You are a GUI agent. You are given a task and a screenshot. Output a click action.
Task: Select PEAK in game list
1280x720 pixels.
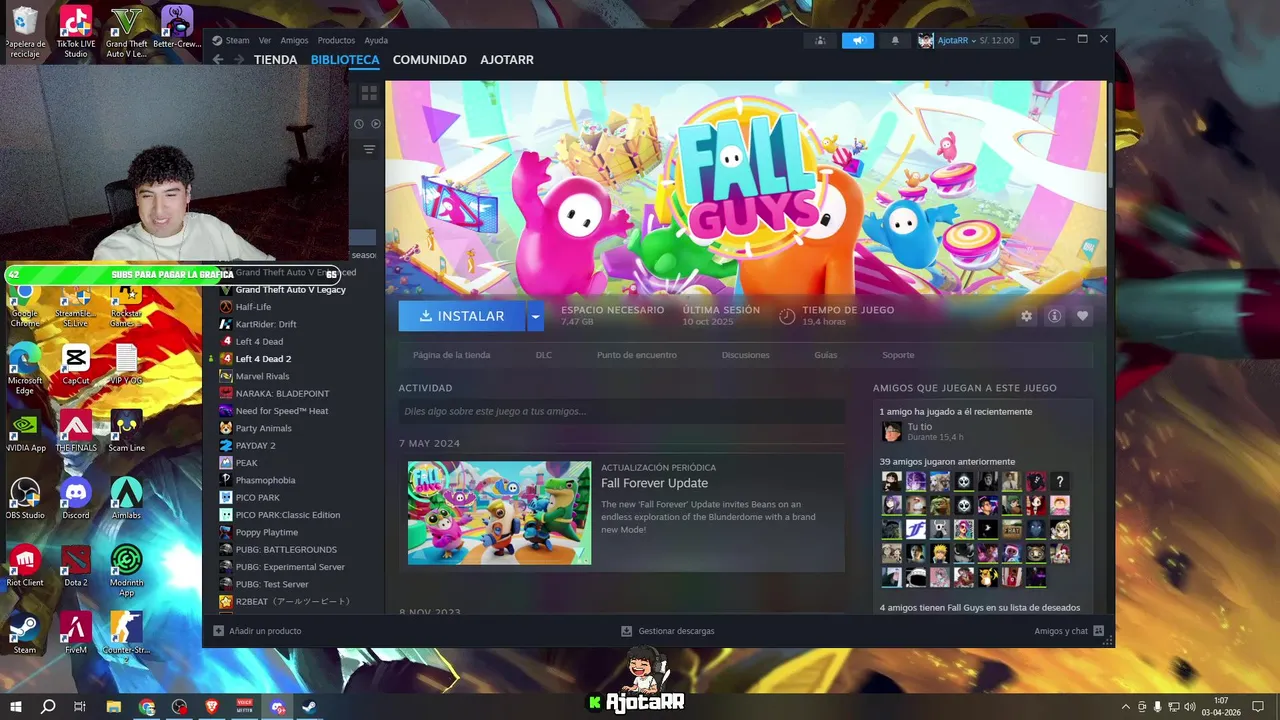coord(246,463)
